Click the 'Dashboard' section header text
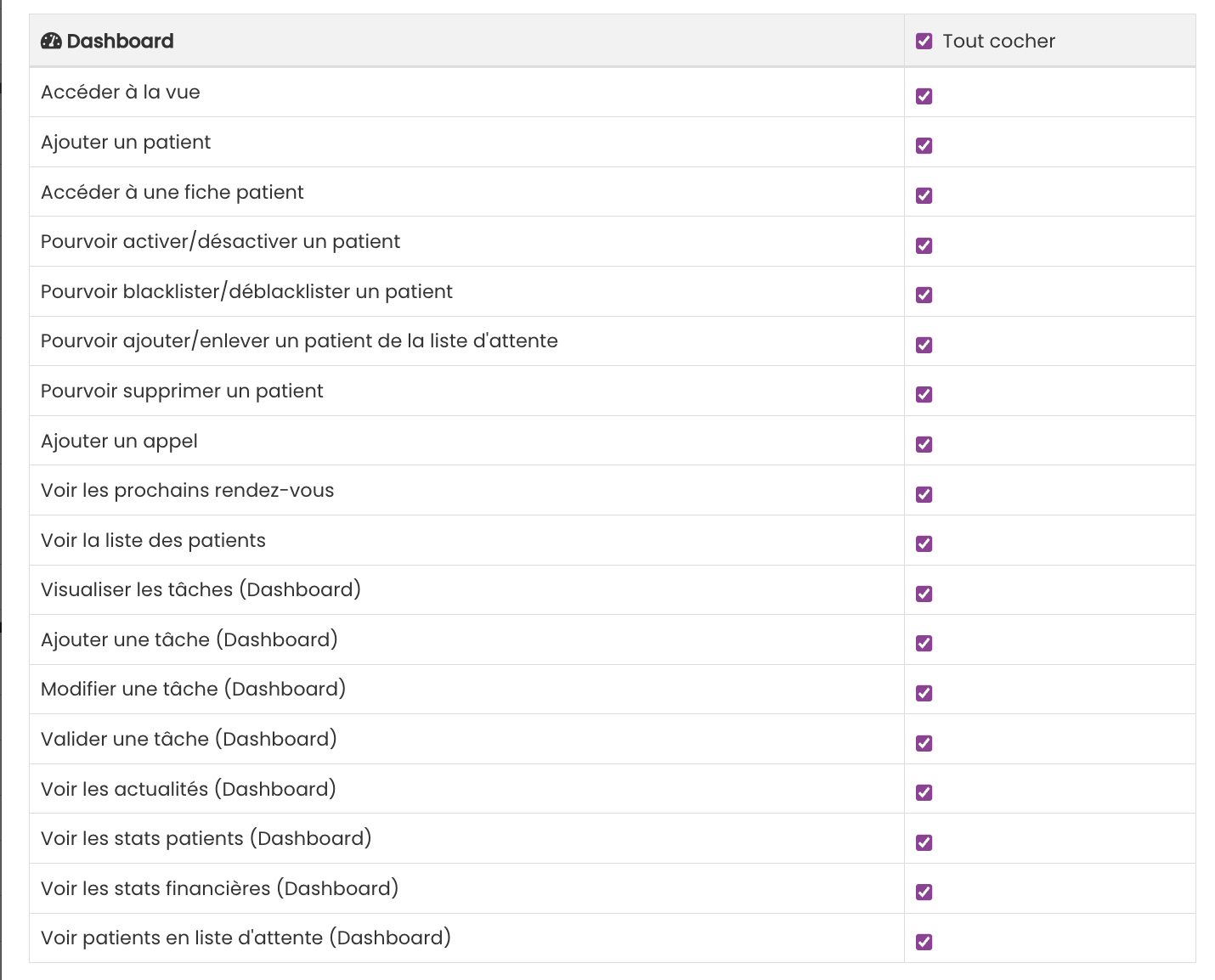 (x=120, y=41)
